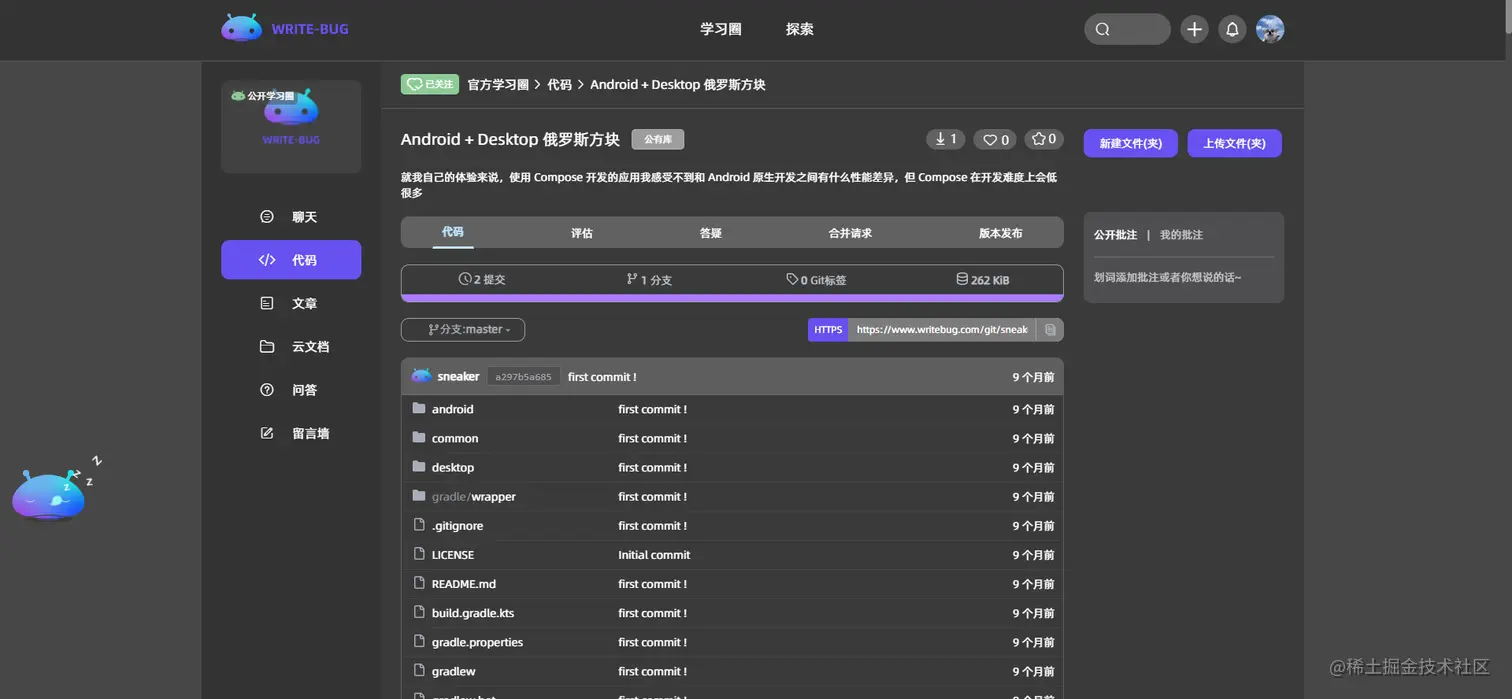Open 云文档 in sidebar
This screenshot has width=1512, height=699.
click(x=291, y=347)
